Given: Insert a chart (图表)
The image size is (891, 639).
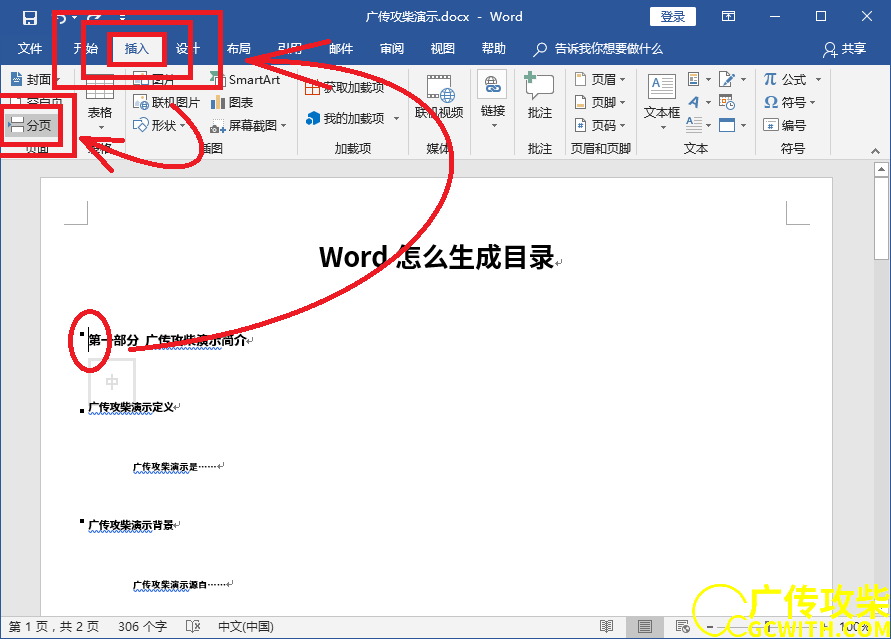Looking at the screenshot, I should (232, 102).
